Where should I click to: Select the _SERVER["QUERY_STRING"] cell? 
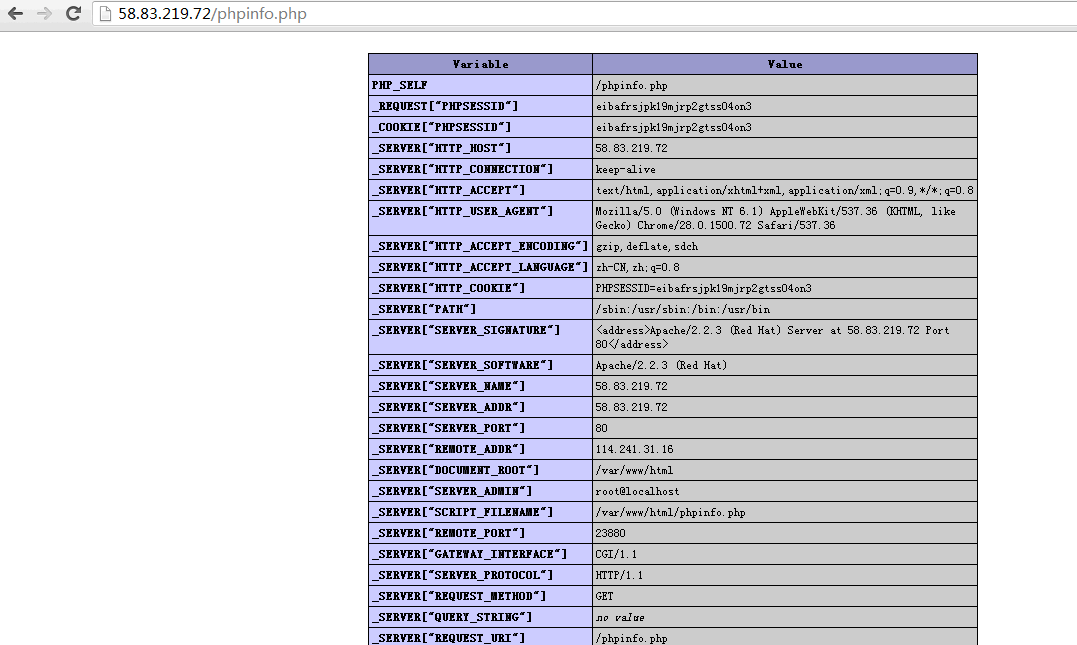(480, 617)
